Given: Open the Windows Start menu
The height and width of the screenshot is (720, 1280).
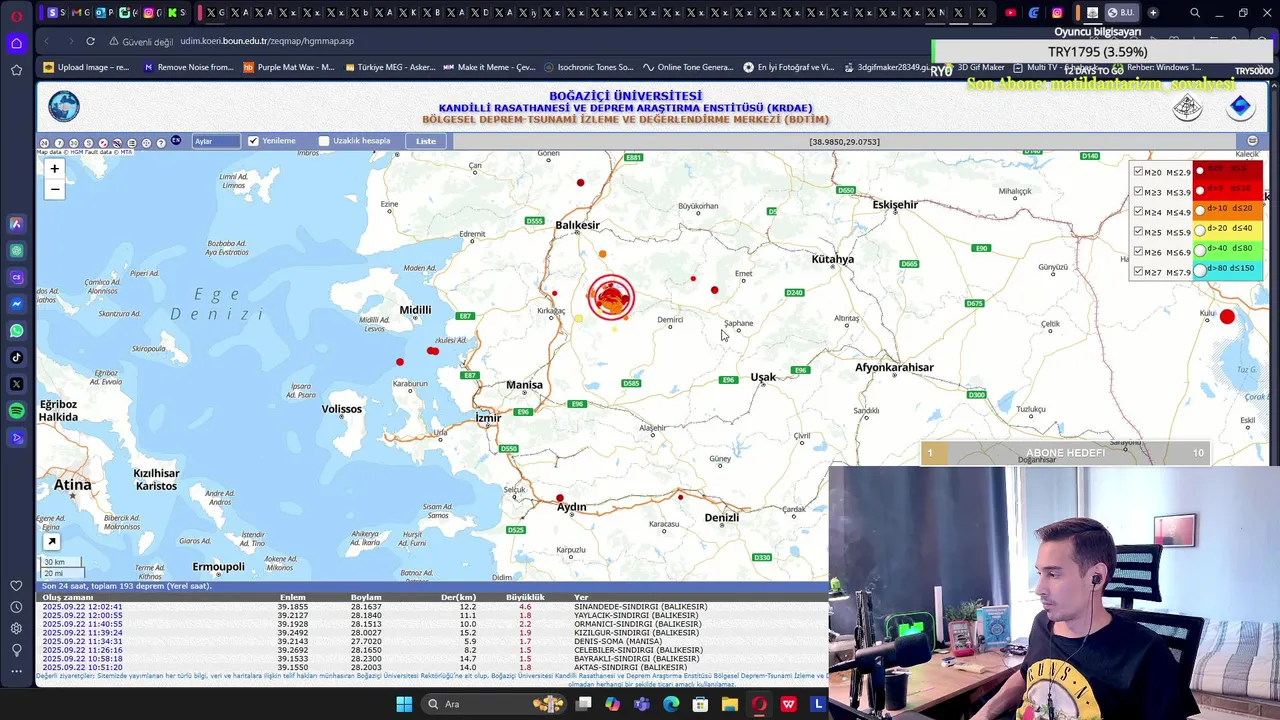Looking at the screenshot, I should tap(404, 704).
